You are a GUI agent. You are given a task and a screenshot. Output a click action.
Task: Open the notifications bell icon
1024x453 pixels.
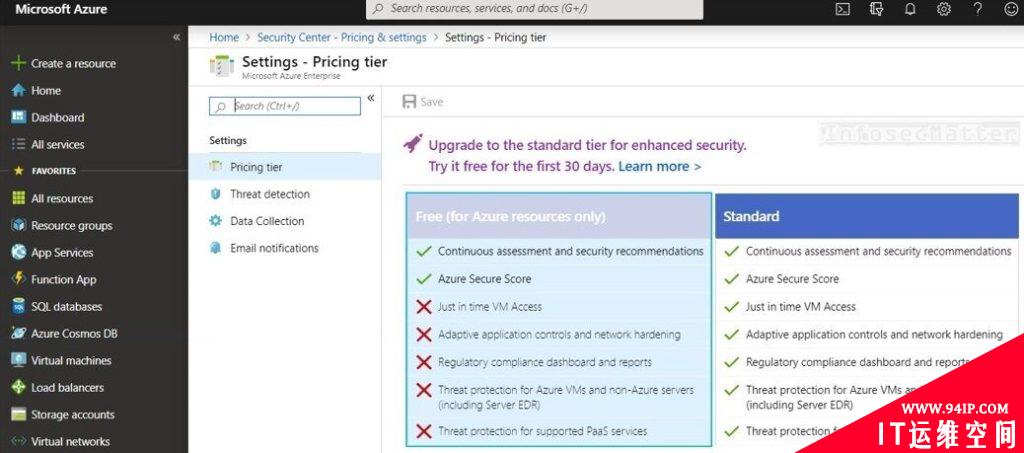tap(910, 9)
